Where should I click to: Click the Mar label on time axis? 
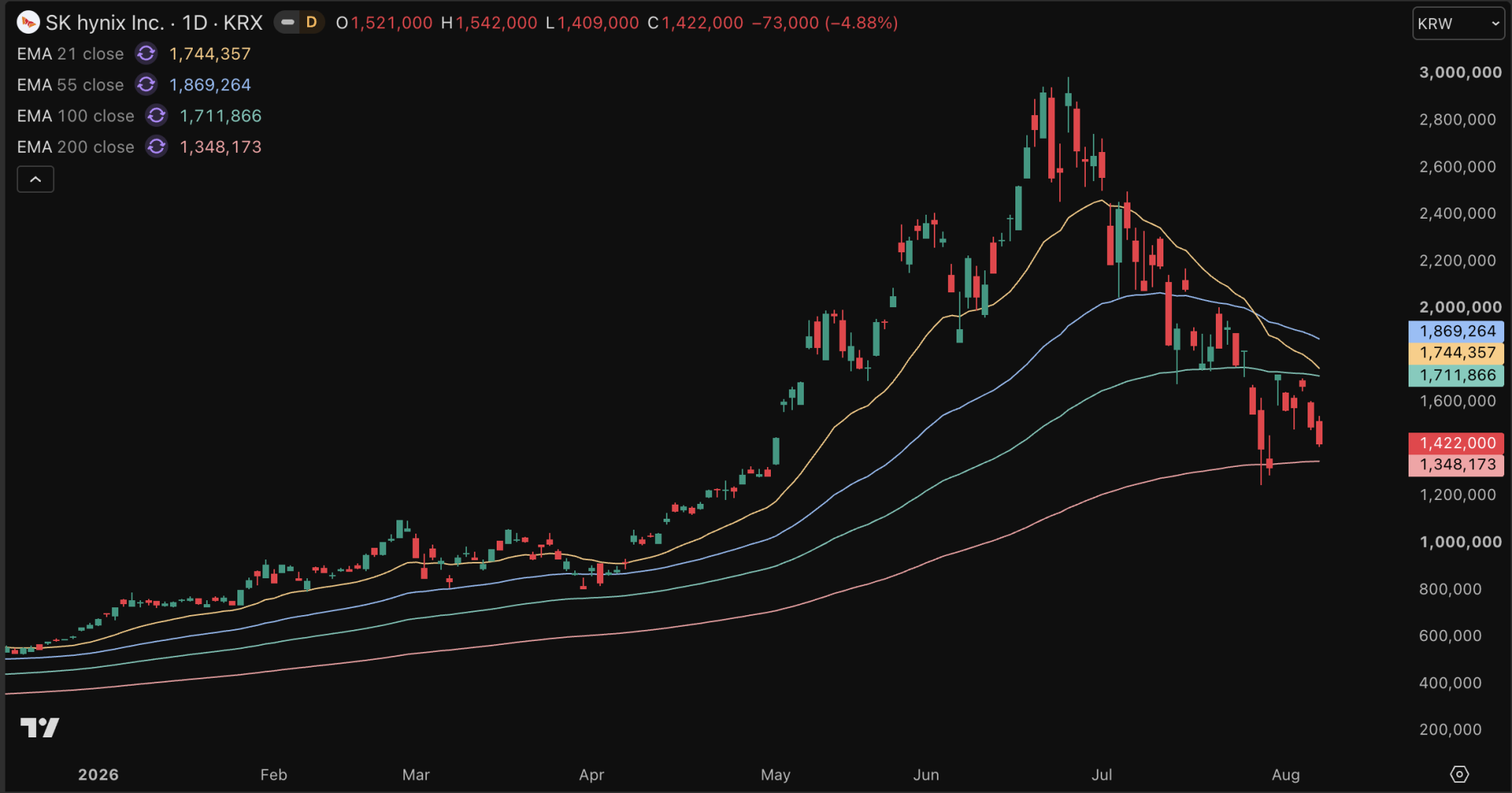416,775
